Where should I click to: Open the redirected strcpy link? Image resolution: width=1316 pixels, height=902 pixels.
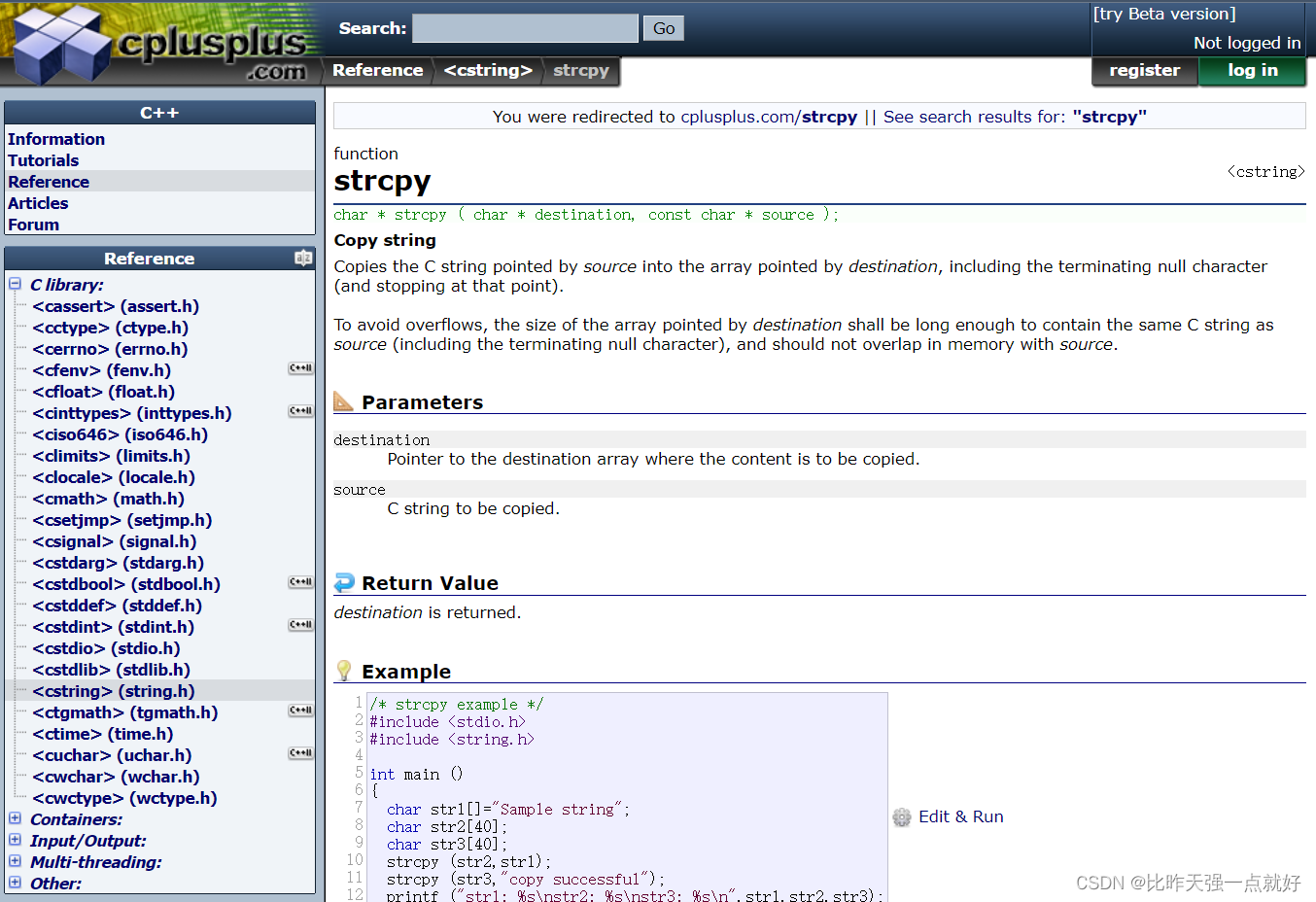tap(769, 117)
